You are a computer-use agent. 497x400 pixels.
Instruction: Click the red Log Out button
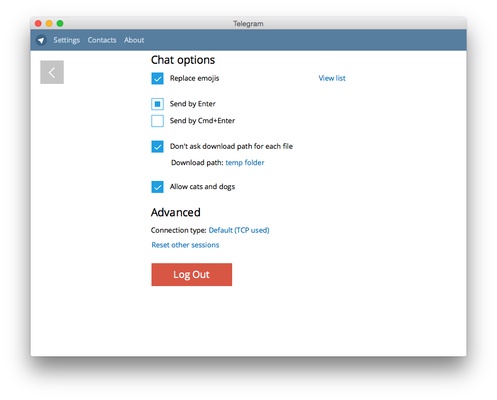pos(192,274)
